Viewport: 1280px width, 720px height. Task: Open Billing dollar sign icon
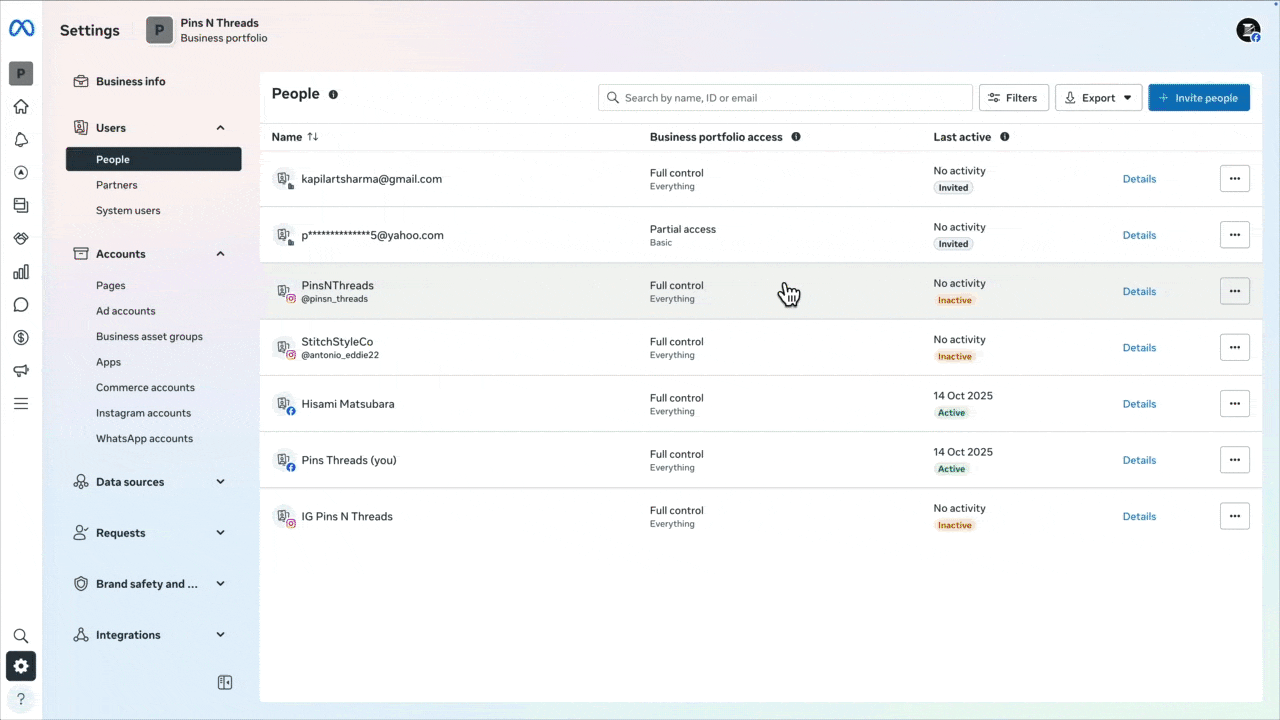[x=21, y=338]
